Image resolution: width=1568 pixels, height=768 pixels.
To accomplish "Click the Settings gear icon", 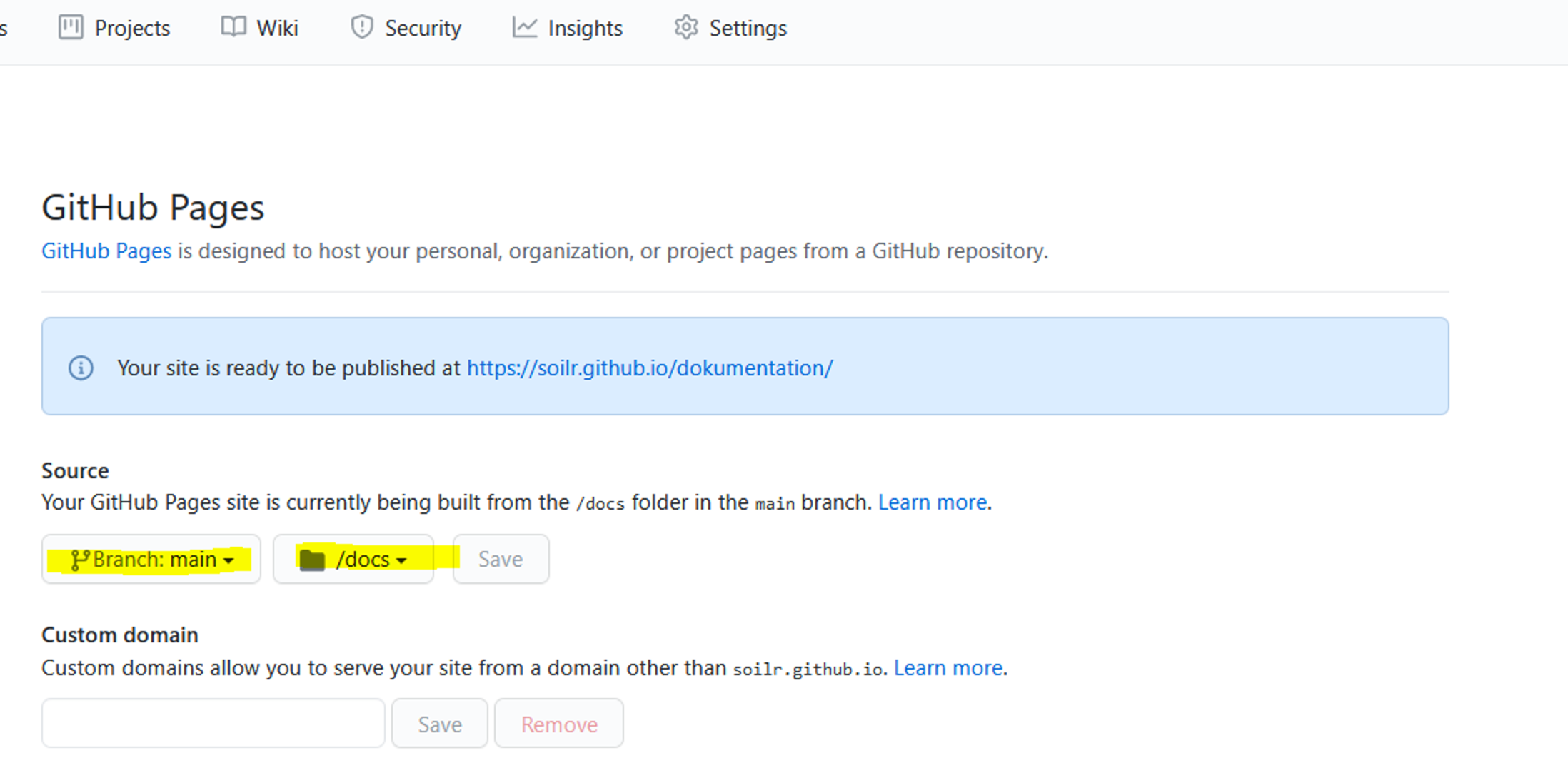I will (686, 27).
